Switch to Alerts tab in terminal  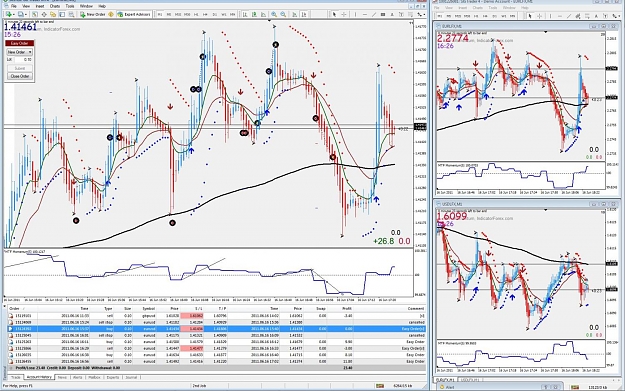coord(78,377)
